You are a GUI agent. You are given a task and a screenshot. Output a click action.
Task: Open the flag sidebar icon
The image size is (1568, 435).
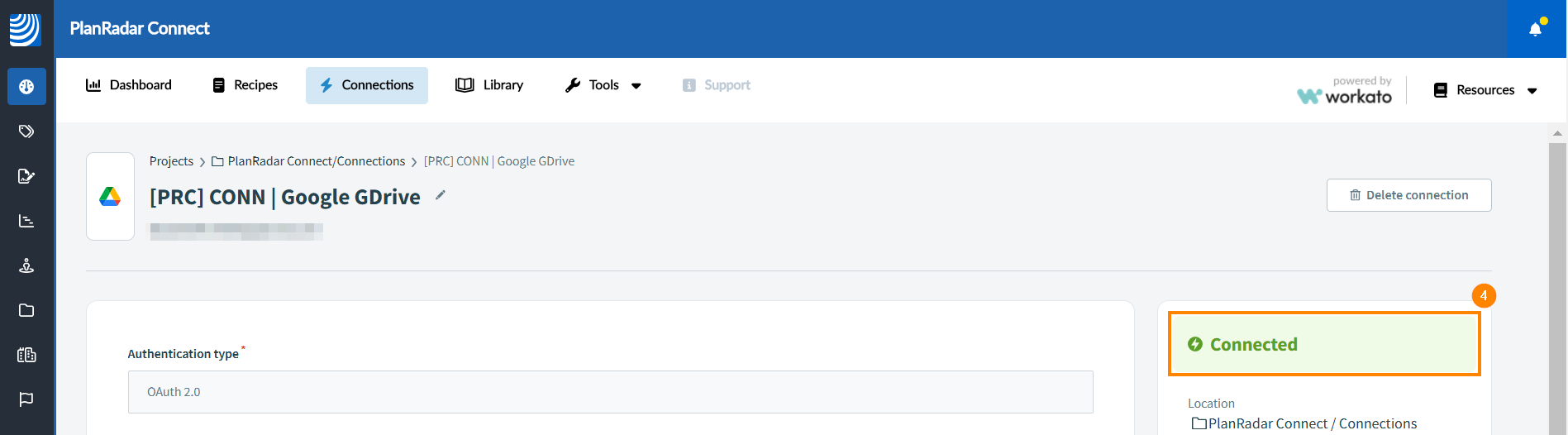(26, 399)
